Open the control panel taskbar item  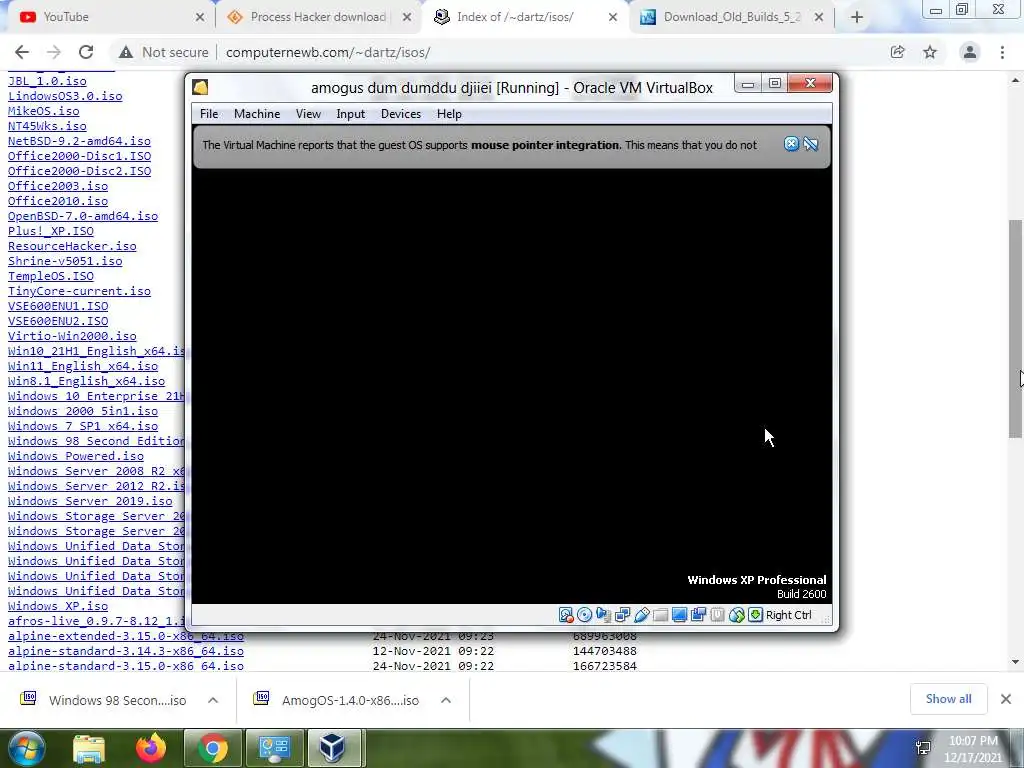pyautogui.click(x=274, y=748)
